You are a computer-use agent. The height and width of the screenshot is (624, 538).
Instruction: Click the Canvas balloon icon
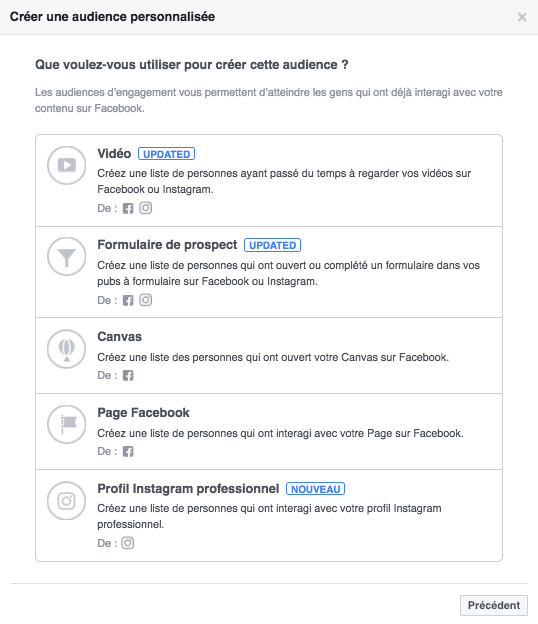coord(66,349)
